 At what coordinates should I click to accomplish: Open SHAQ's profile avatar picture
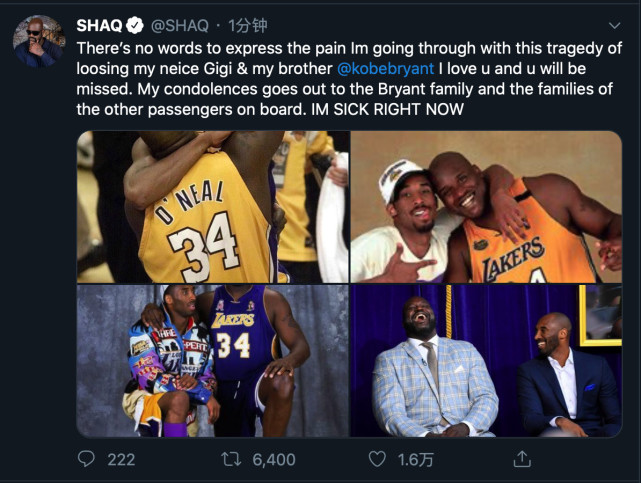pyautogui.click(x=38, y=41)
